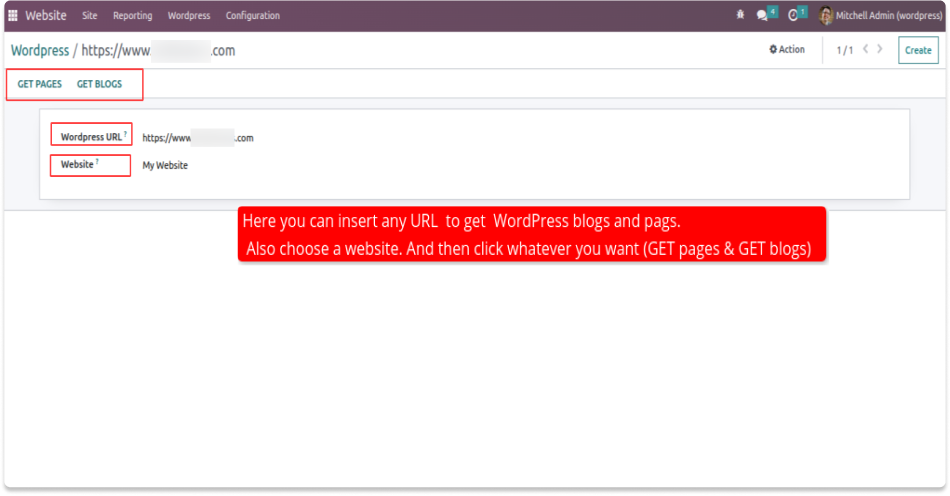
Task: Click the My Website field value
Action: coord(165,165)
